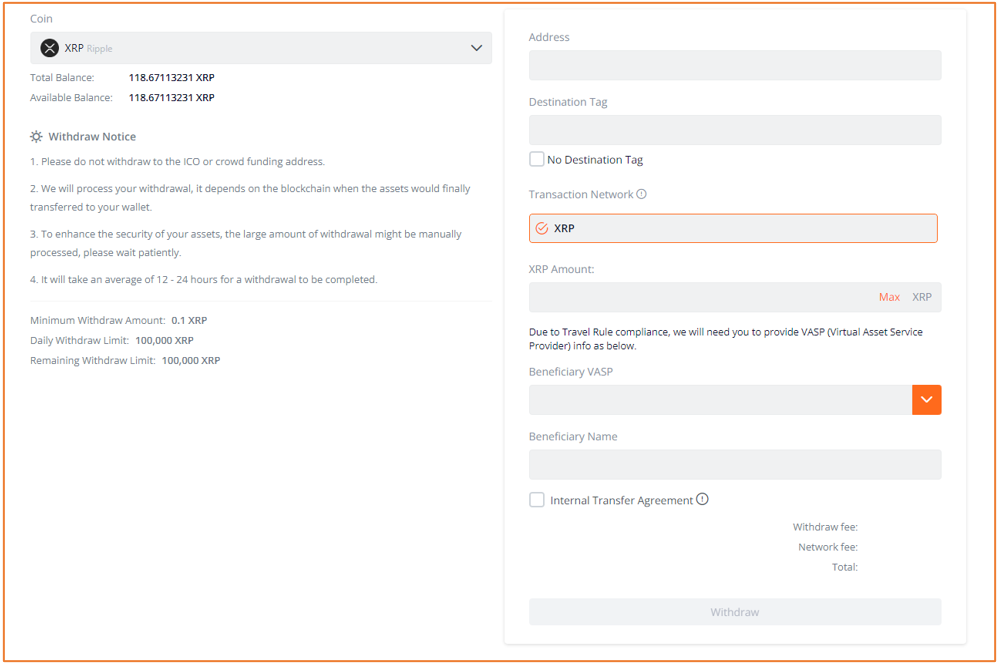Screen dimensions: 999x666
Task: Click the Withdraw button
Action: [735, 612]
